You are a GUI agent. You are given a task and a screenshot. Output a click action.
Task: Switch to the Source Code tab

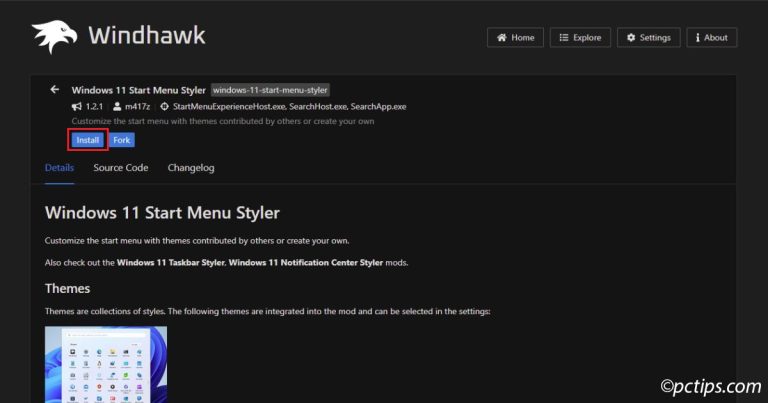[x=121, y=167]
